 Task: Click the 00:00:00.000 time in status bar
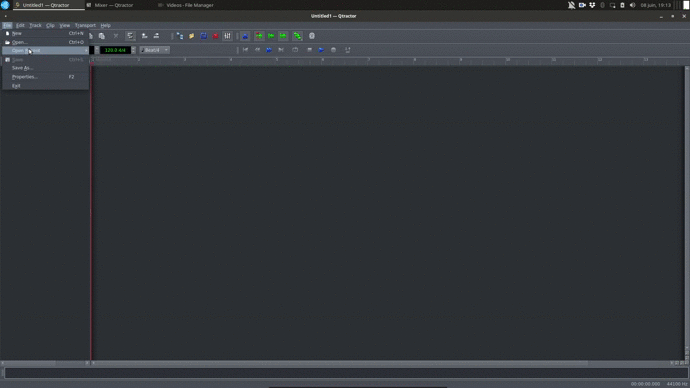coord(645,384)
